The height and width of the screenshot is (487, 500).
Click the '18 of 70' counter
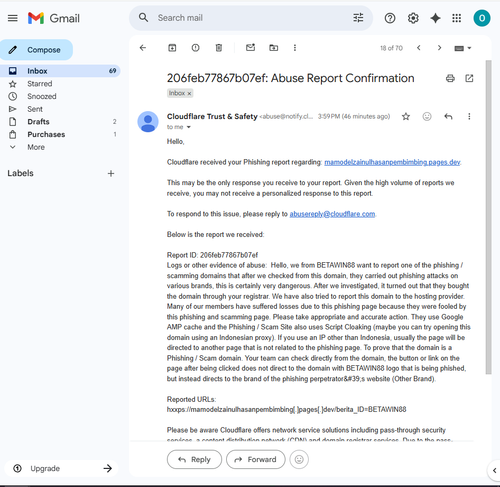coord(391,48)
